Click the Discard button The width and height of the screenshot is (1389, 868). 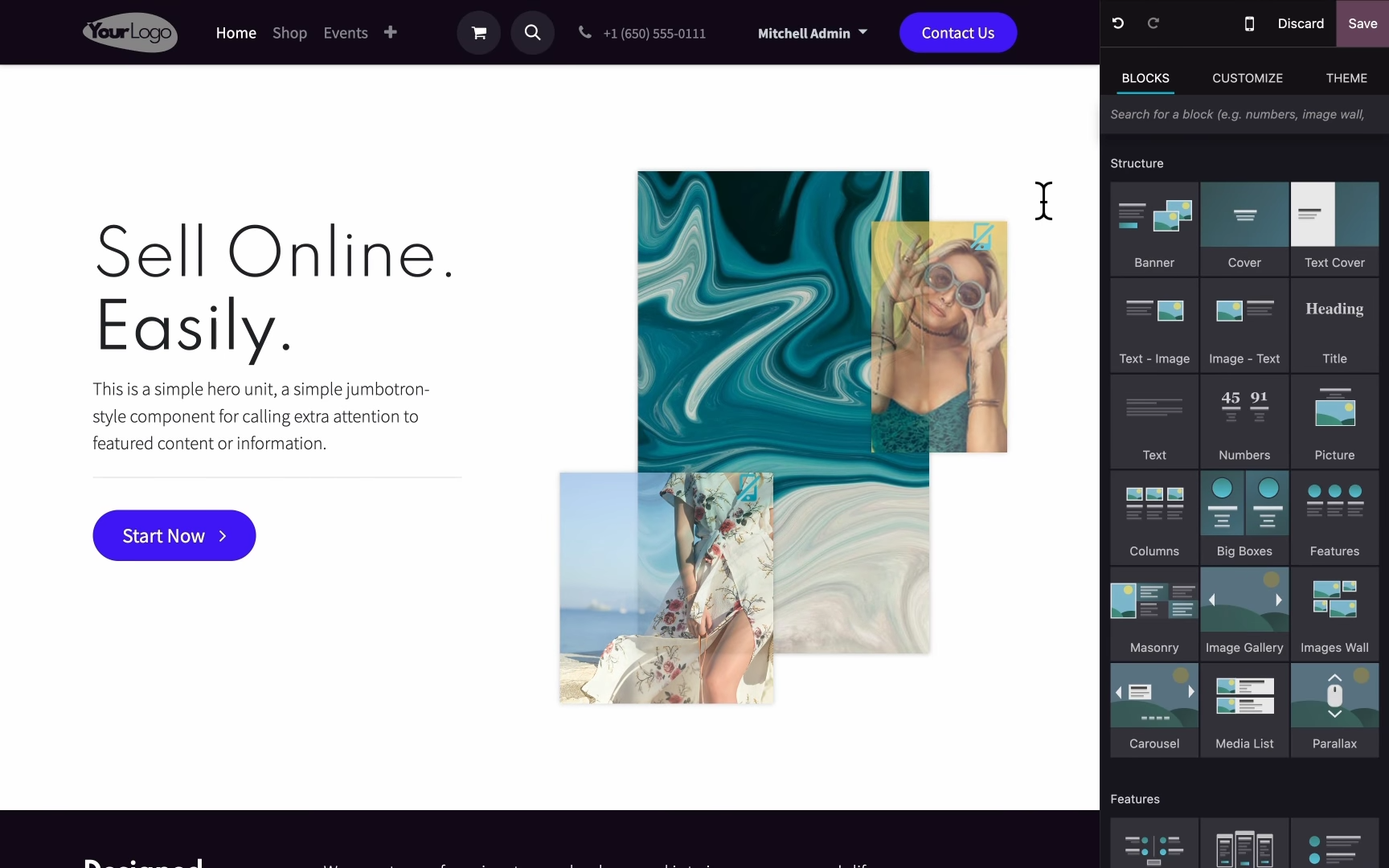pos(1301,23)
